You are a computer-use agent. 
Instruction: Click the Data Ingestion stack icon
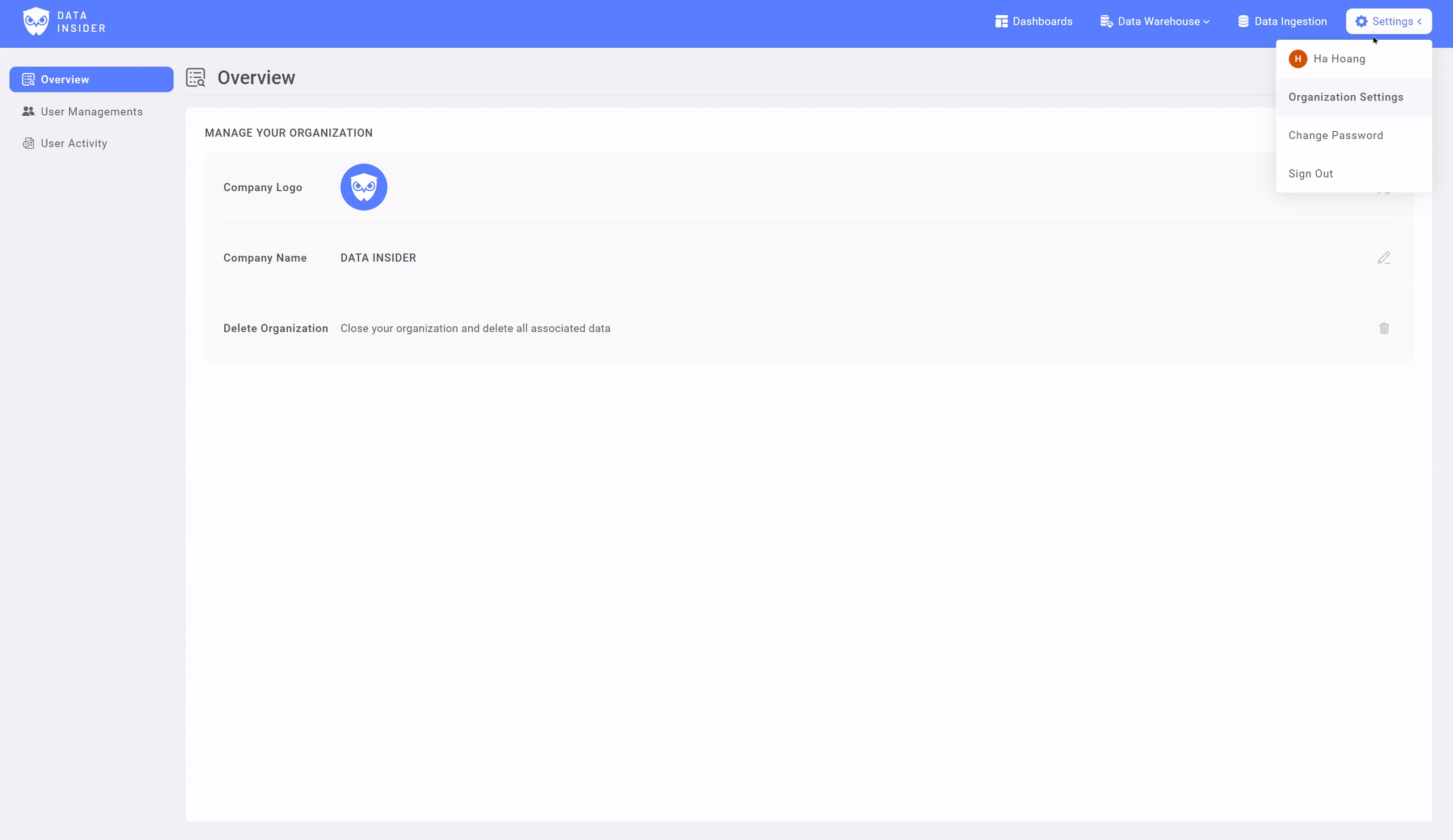[x=1243, y=22]
